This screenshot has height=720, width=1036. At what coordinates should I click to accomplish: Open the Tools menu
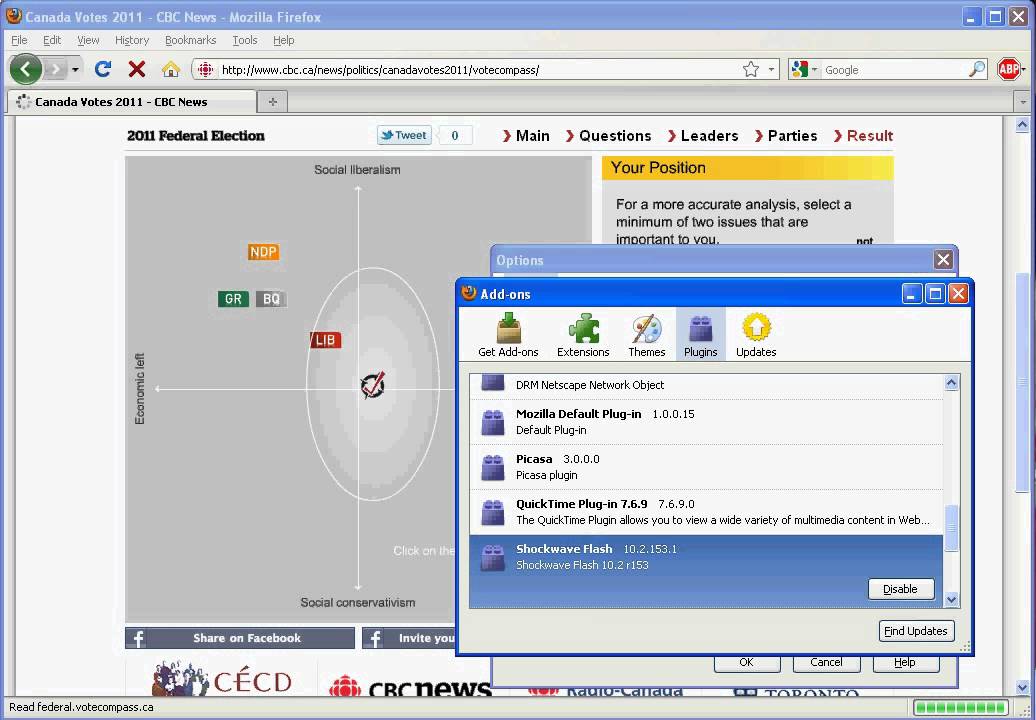pyautogui.click(x=244, y=40)
